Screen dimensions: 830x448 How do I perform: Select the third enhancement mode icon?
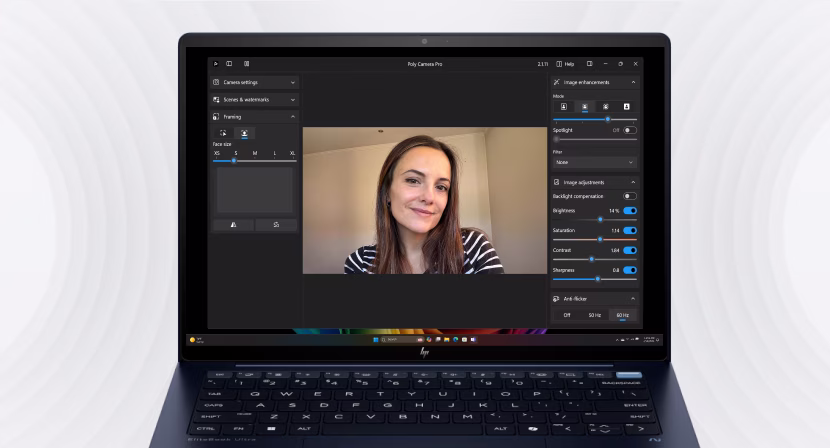click(x=605, y=106)
